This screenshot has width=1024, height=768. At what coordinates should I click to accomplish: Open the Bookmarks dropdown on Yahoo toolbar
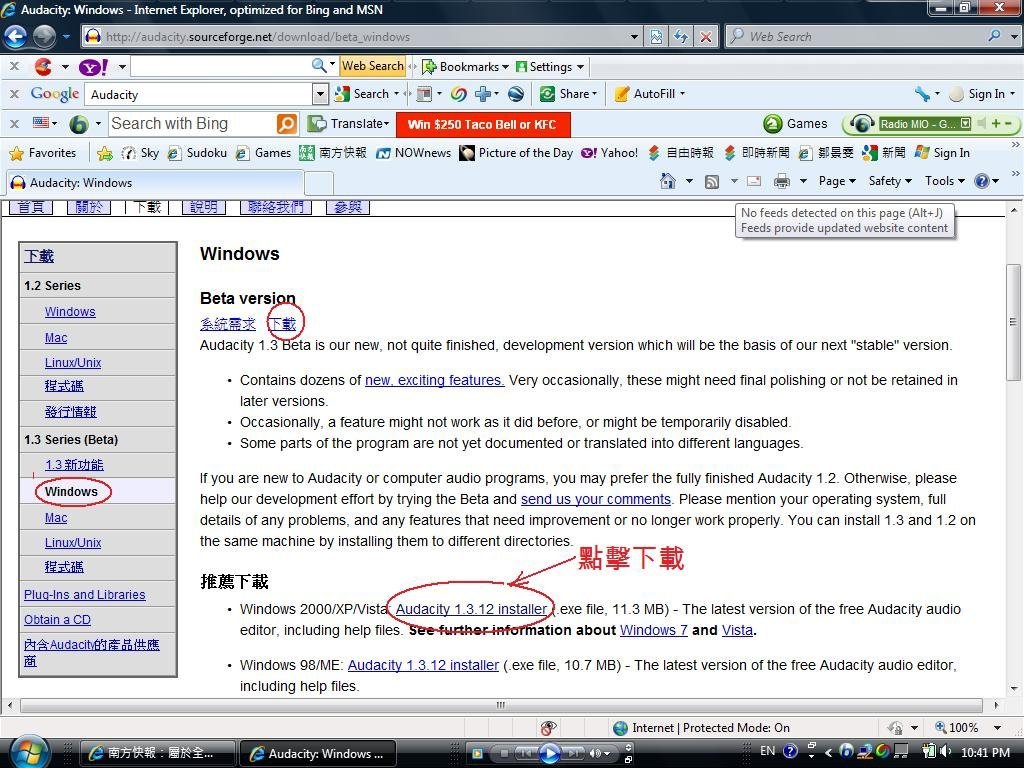point(465,67)
